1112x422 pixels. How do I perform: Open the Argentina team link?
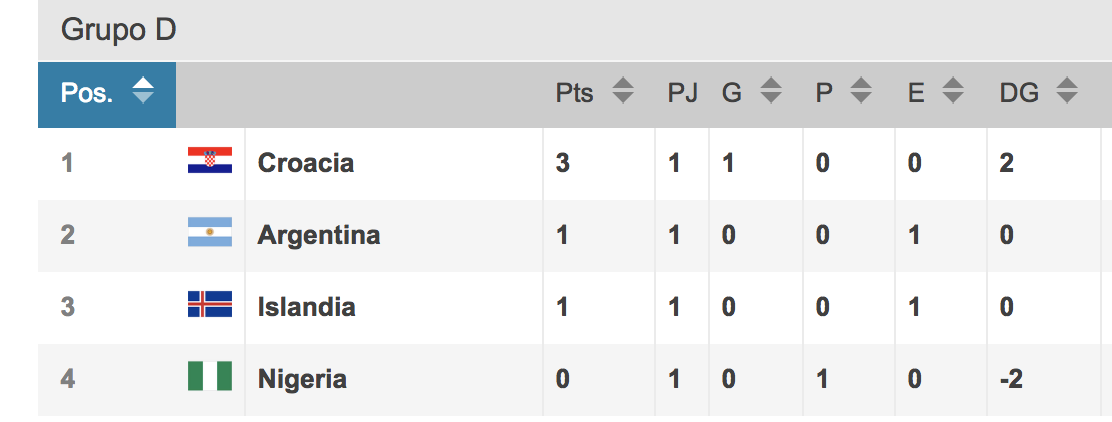(x=318, y=235)
